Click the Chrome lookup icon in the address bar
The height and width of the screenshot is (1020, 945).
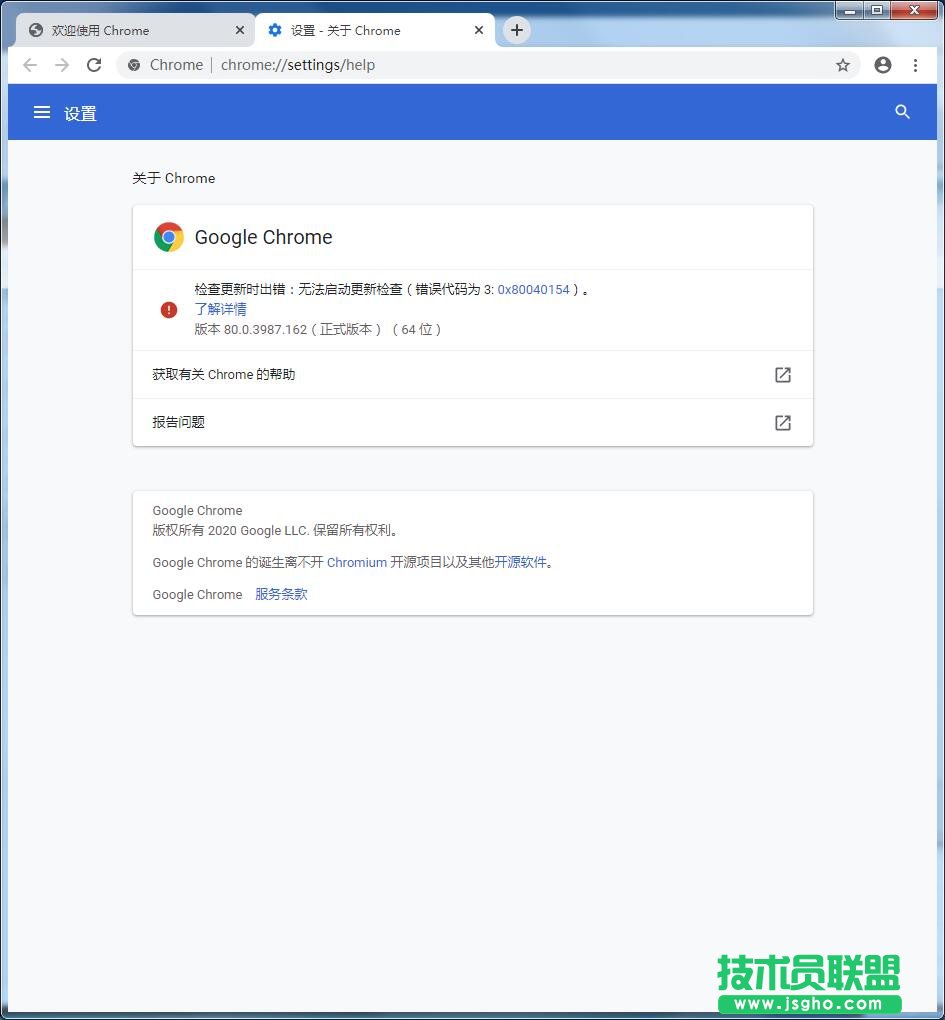pos(133,64)
